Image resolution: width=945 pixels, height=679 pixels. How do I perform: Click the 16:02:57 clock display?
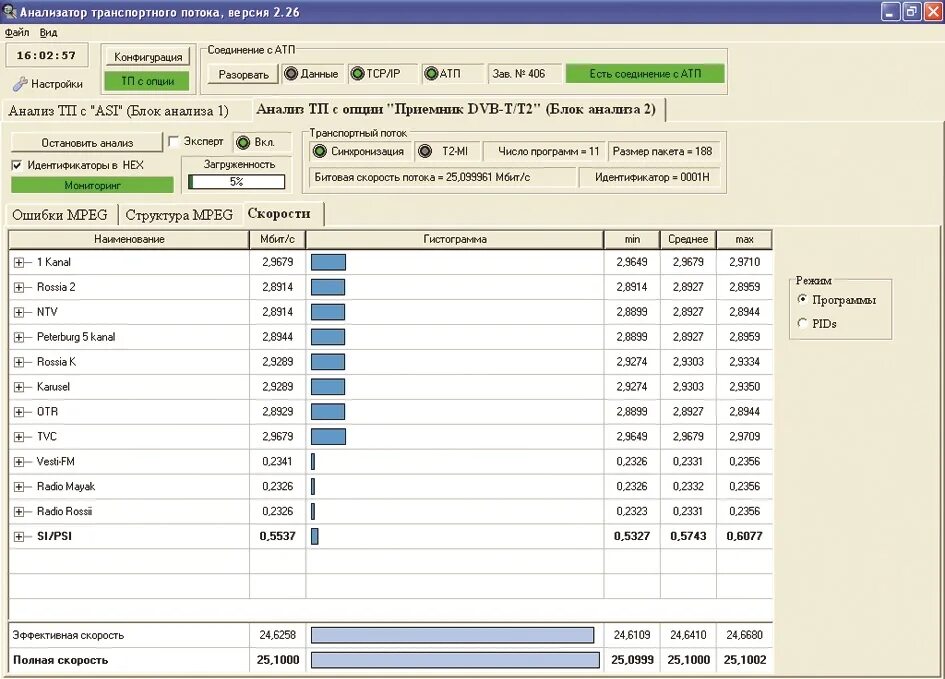tap(46, 55)
